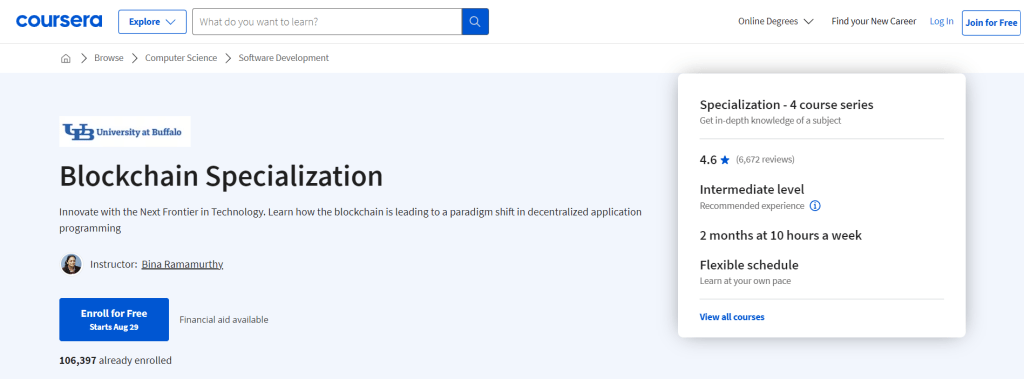Viewport: 1024px width, 379px height.
Task: Expand the Online Degrees menu
Action: (775, 22)
